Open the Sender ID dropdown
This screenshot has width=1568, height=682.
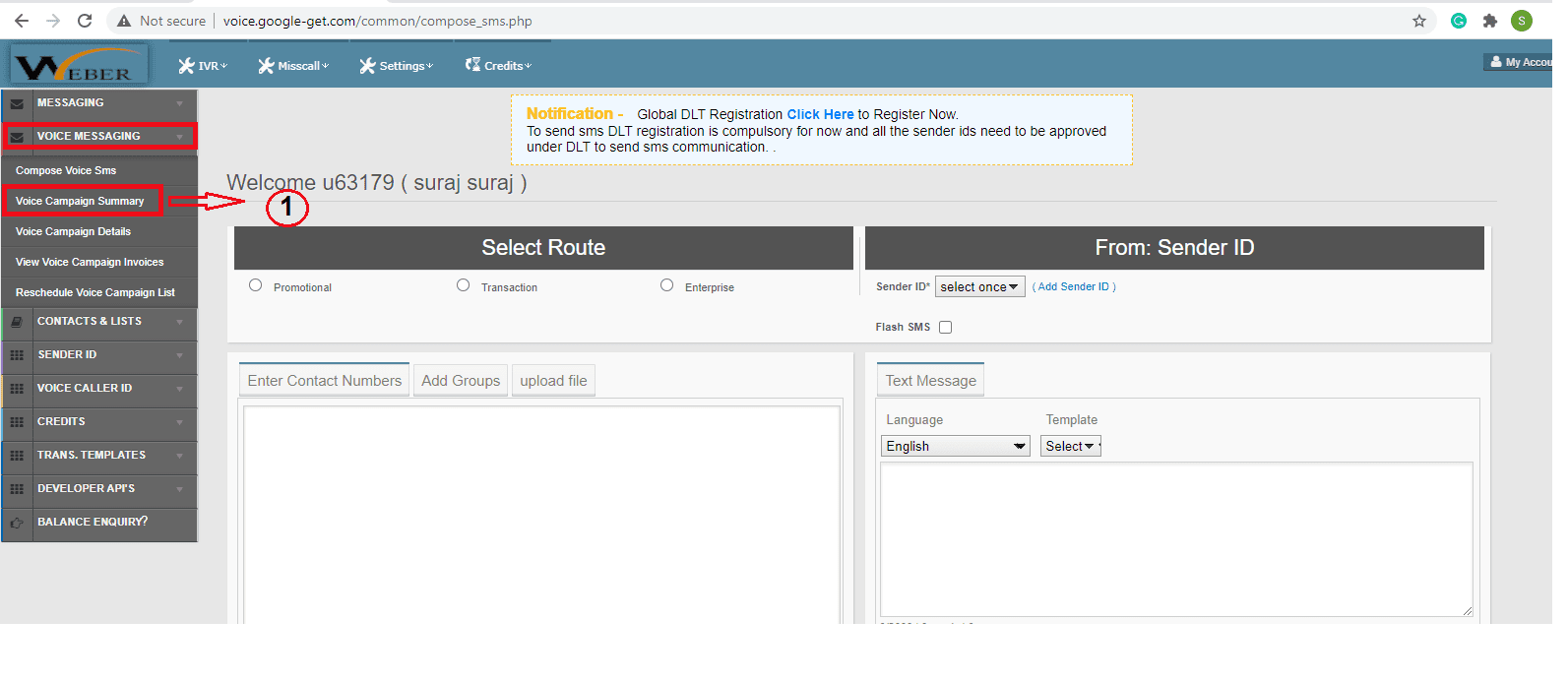point(979,286)
